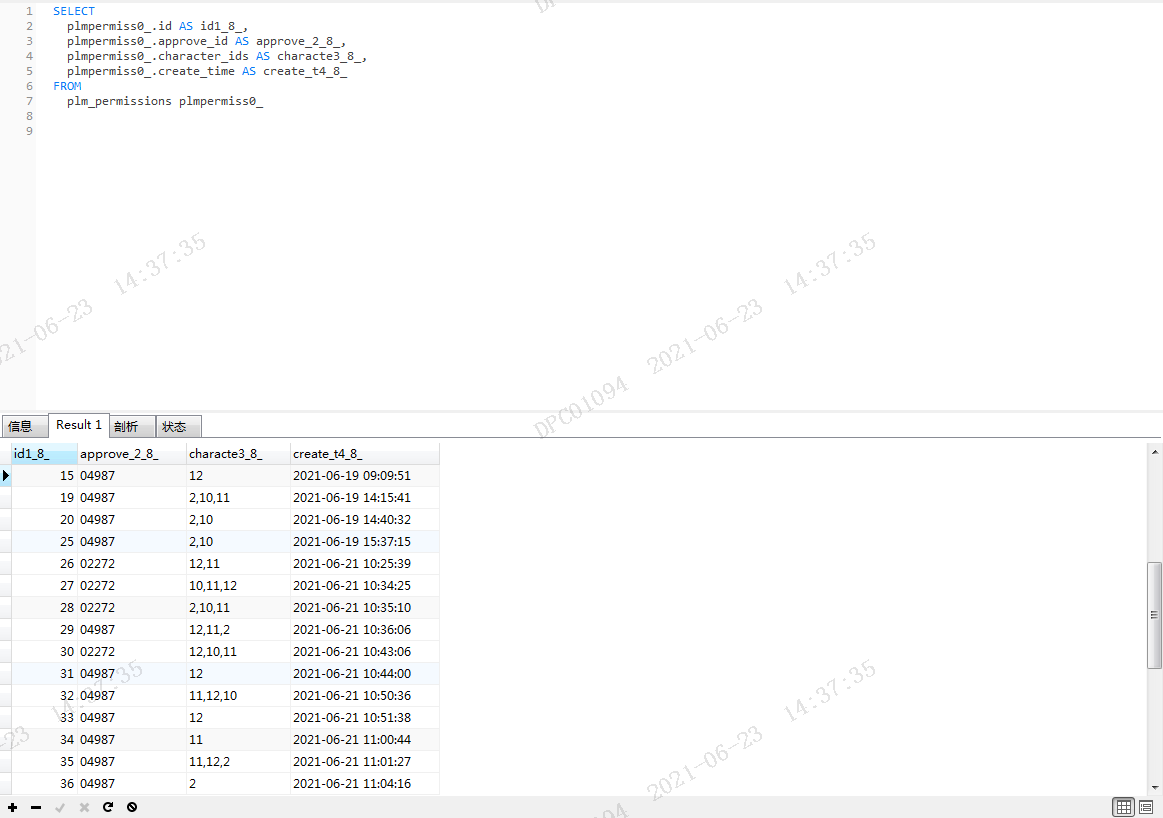This screenshot has height=818, width=1163.
Task: Select characte3 cell 12,11,2
Action: [237, 630]
